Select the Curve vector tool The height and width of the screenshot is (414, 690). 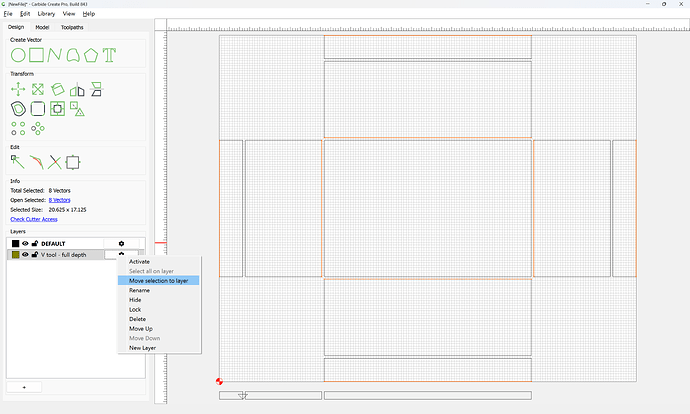(73, 55)
